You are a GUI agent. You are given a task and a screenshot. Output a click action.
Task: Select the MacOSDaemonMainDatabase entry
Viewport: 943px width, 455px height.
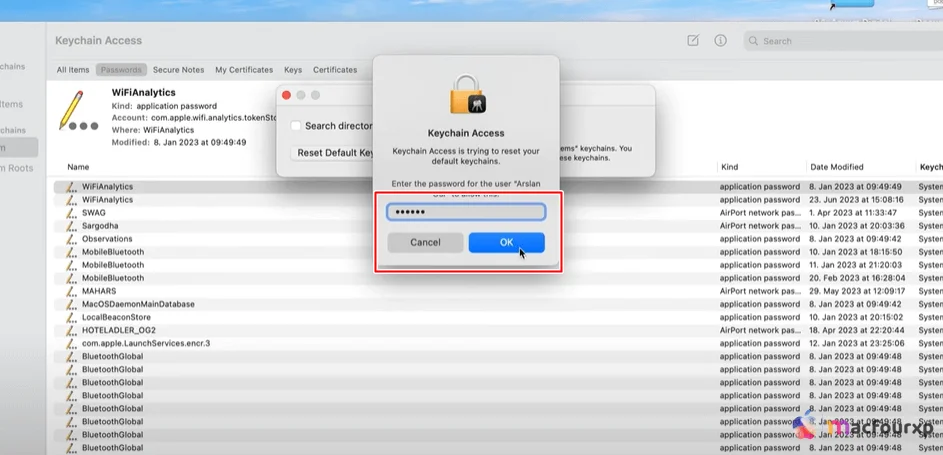[x=498, y=304]
